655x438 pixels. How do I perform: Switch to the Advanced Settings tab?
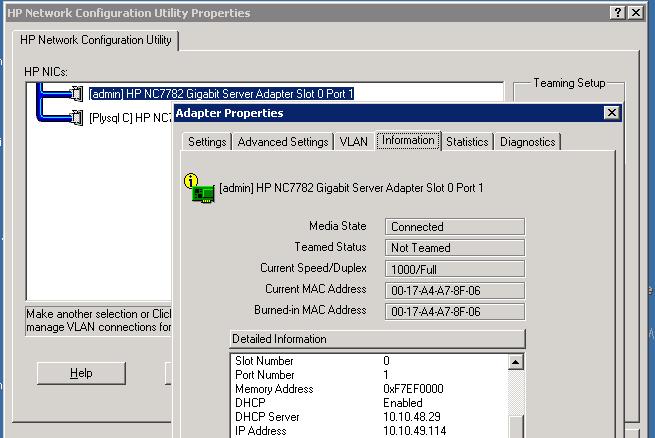[283, 142]
